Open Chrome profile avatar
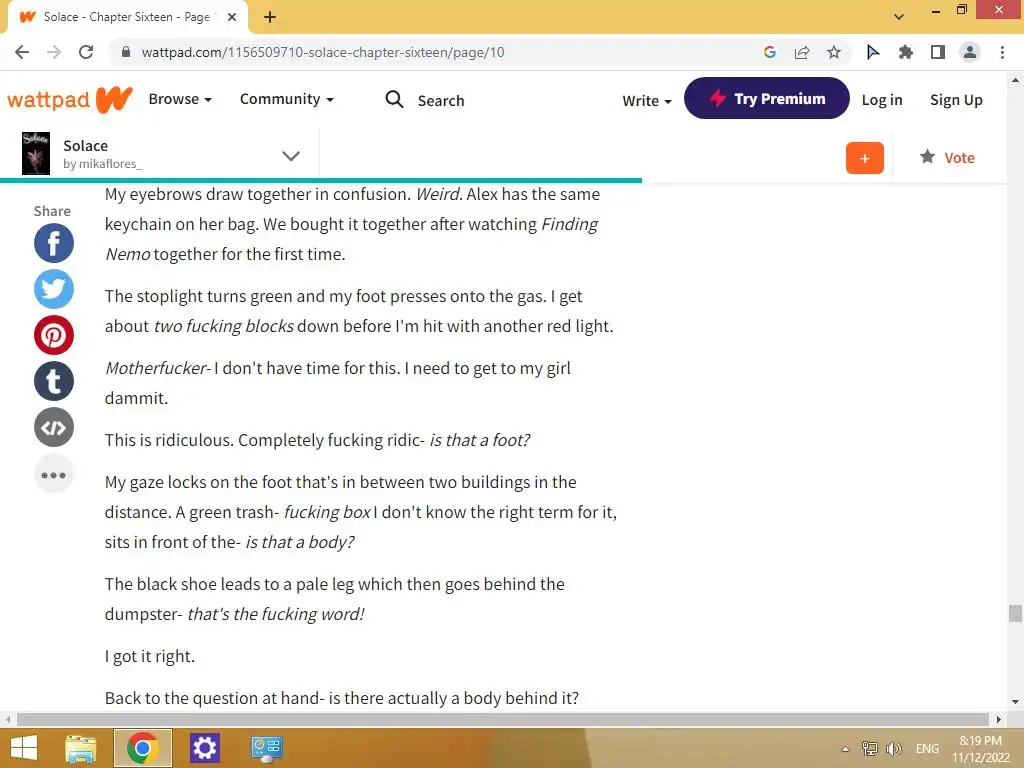 970,52
